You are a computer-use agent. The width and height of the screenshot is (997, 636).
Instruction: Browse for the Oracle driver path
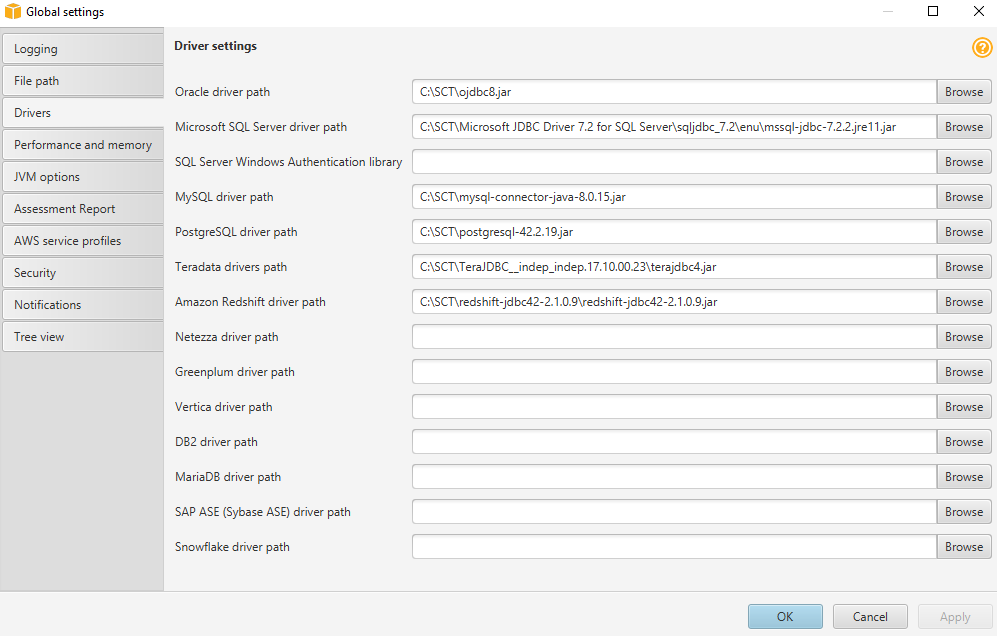click(963, 91)
